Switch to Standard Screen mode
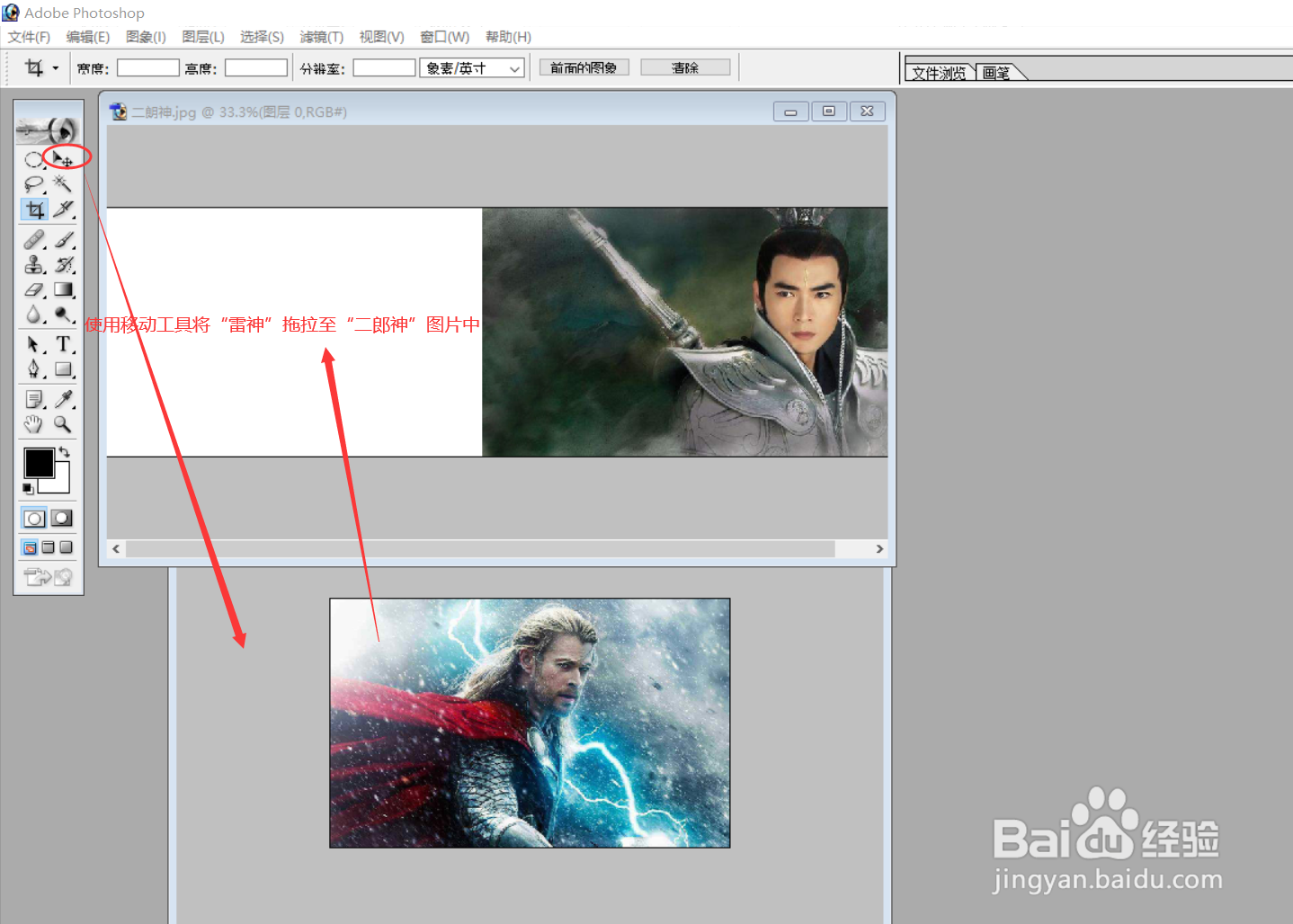Image resolution: width=1293 pixels, height=924 pixels. pos(31,547)
